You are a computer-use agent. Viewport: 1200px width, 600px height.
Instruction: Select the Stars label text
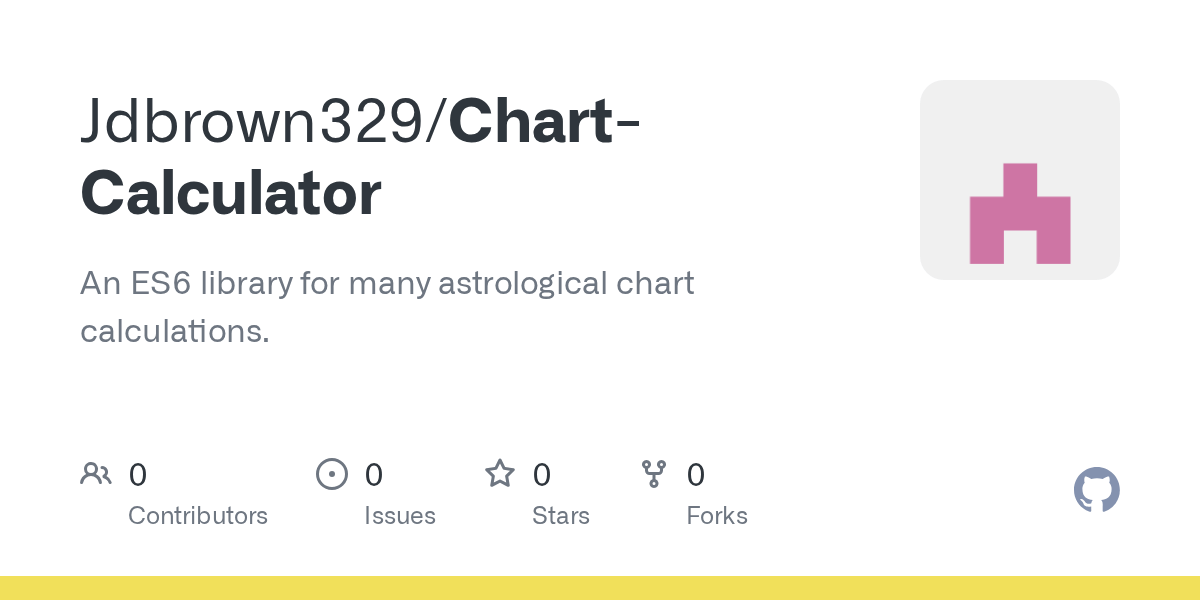click(x=561, y=516)
